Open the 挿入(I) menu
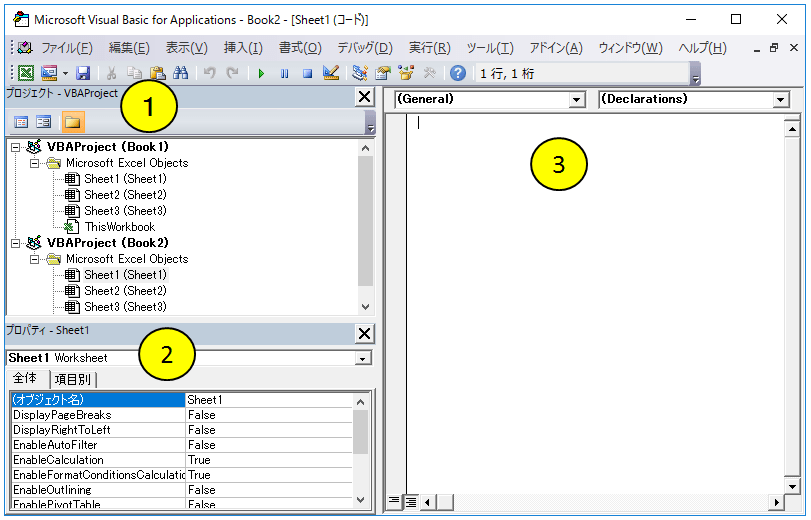 [244, 48]
